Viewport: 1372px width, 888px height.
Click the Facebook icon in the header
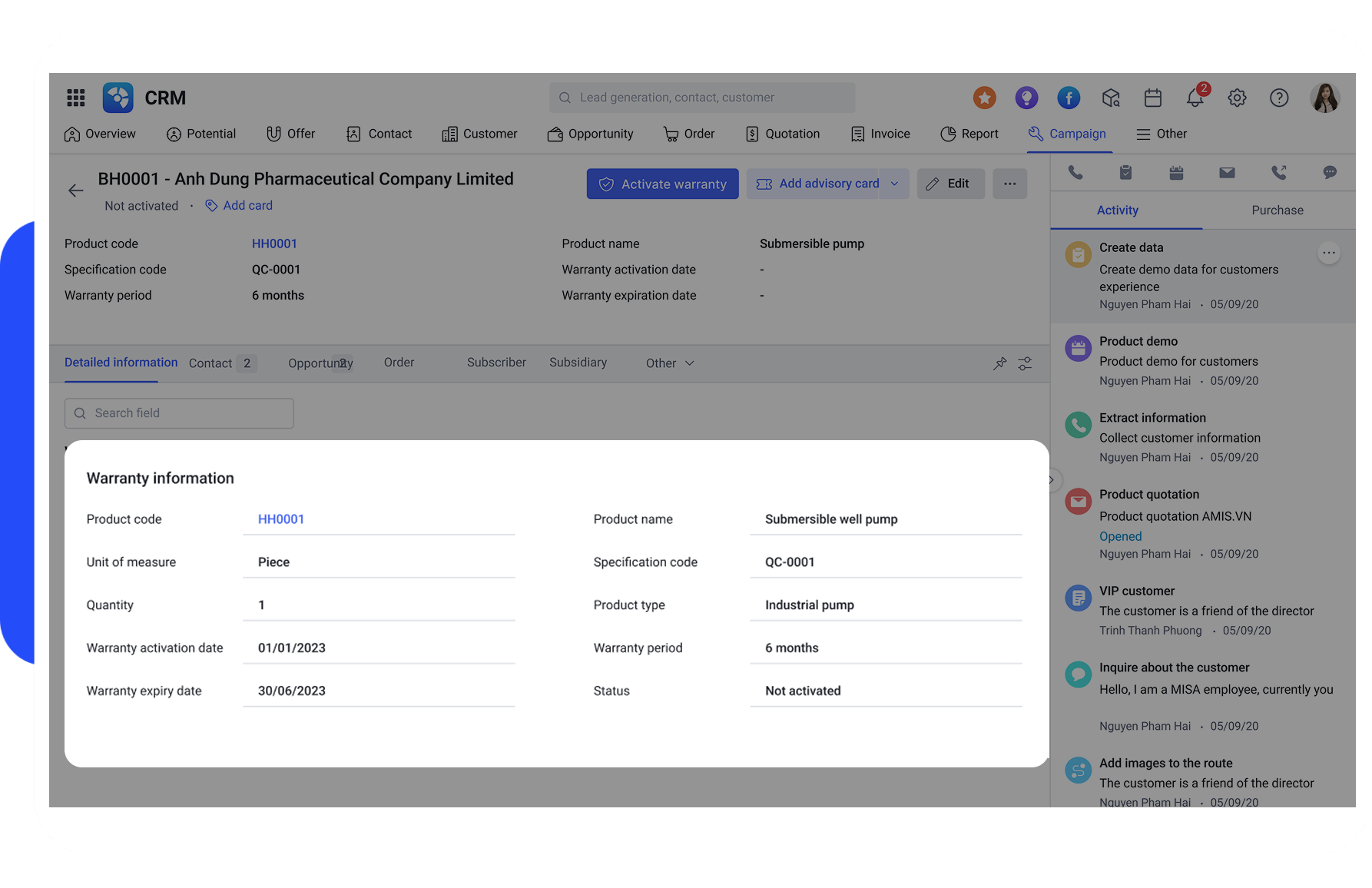(1069, 98)
